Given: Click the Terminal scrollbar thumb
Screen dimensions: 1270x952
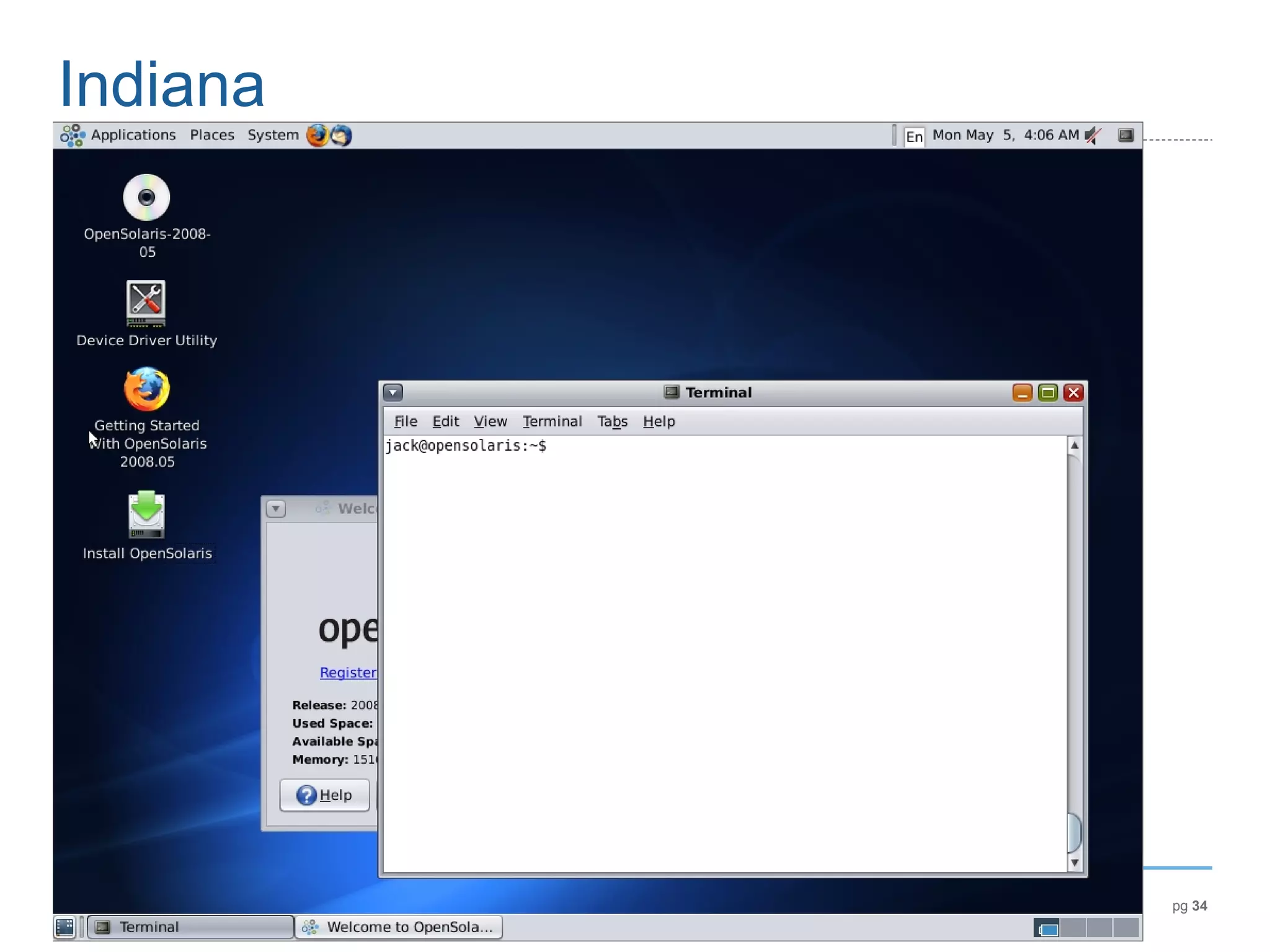Looking at the screenshot, I should click(1075, 832).
